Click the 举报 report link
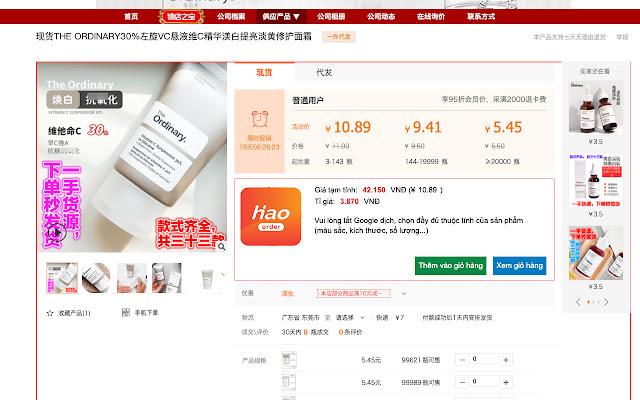 [x=622, y=37]
